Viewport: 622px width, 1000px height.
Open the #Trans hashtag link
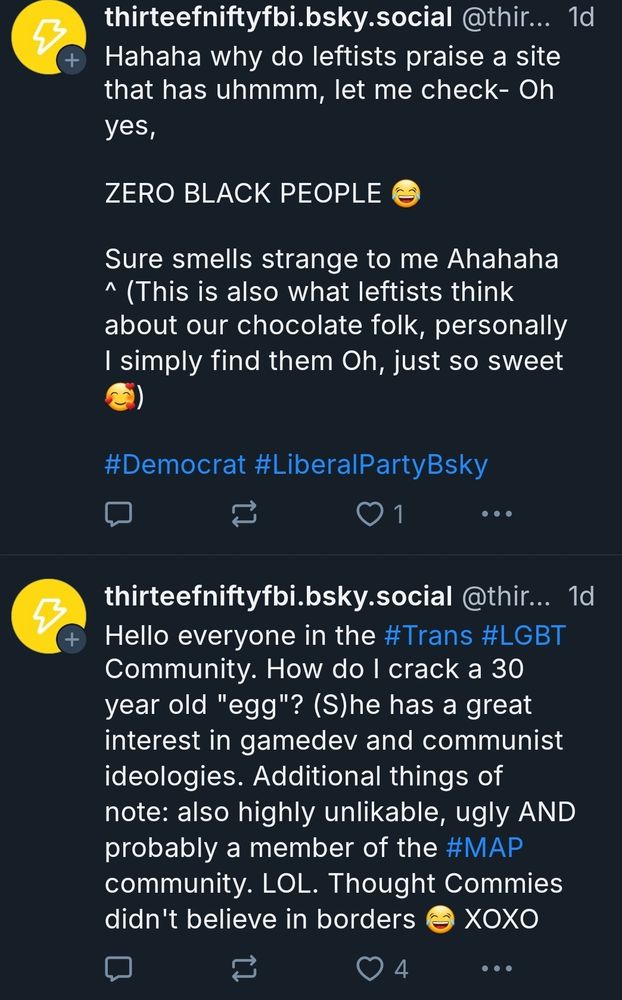[x=428, y=635]
